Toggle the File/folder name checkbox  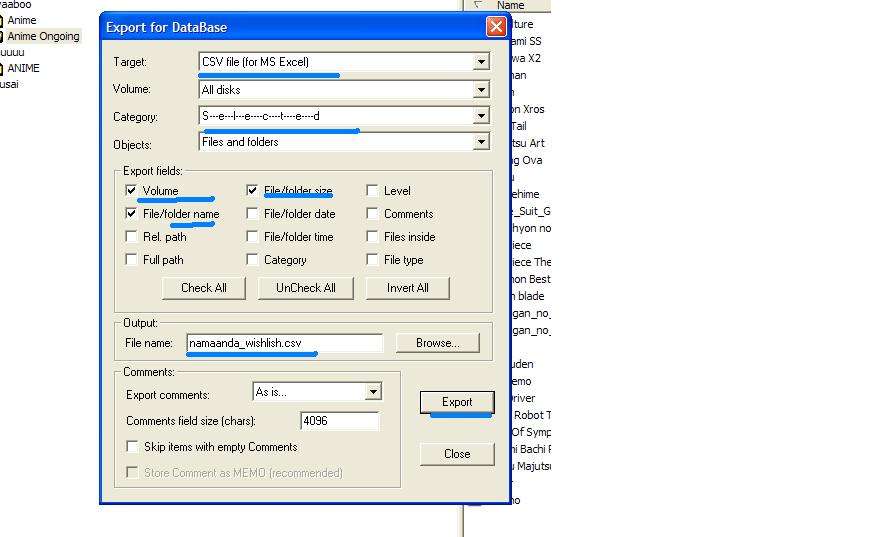pyautogui.click(x=131, y=214)
